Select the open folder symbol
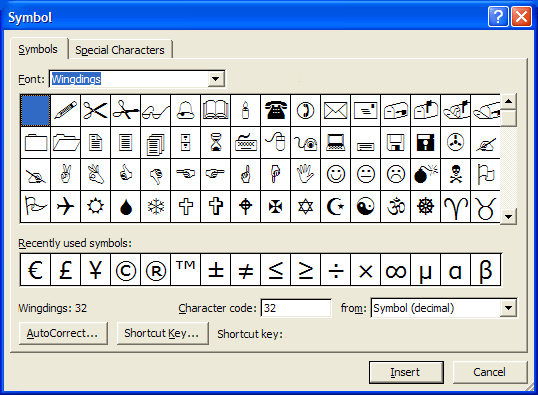The width and height of the screenshot is (538, 395). pyautogui.click(x=66, y=142)
